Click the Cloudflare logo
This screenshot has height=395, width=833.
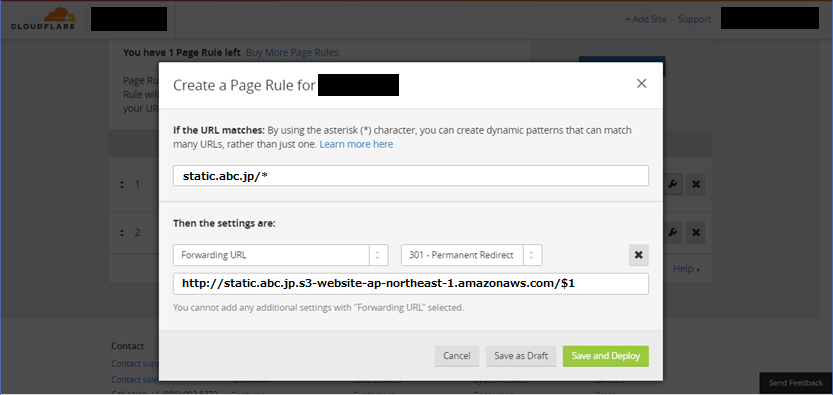pos(43,19)
